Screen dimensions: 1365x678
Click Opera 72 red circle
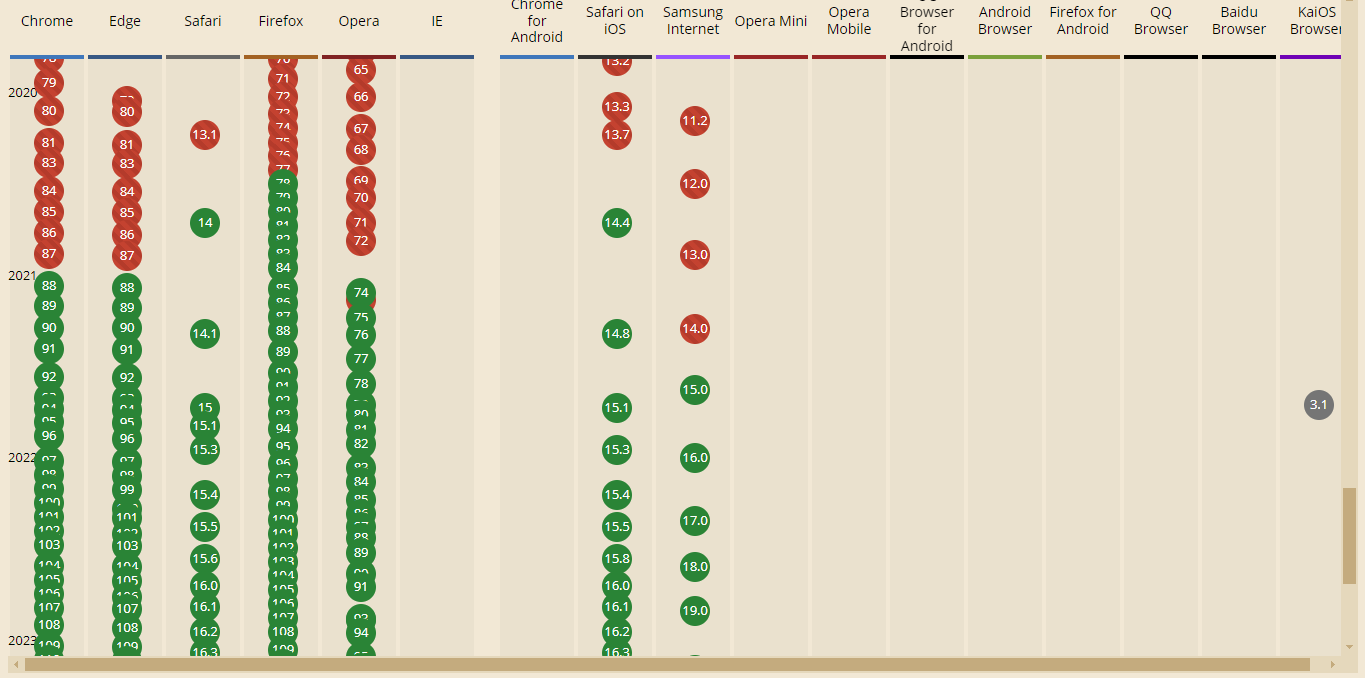click(x=361, y=240)
